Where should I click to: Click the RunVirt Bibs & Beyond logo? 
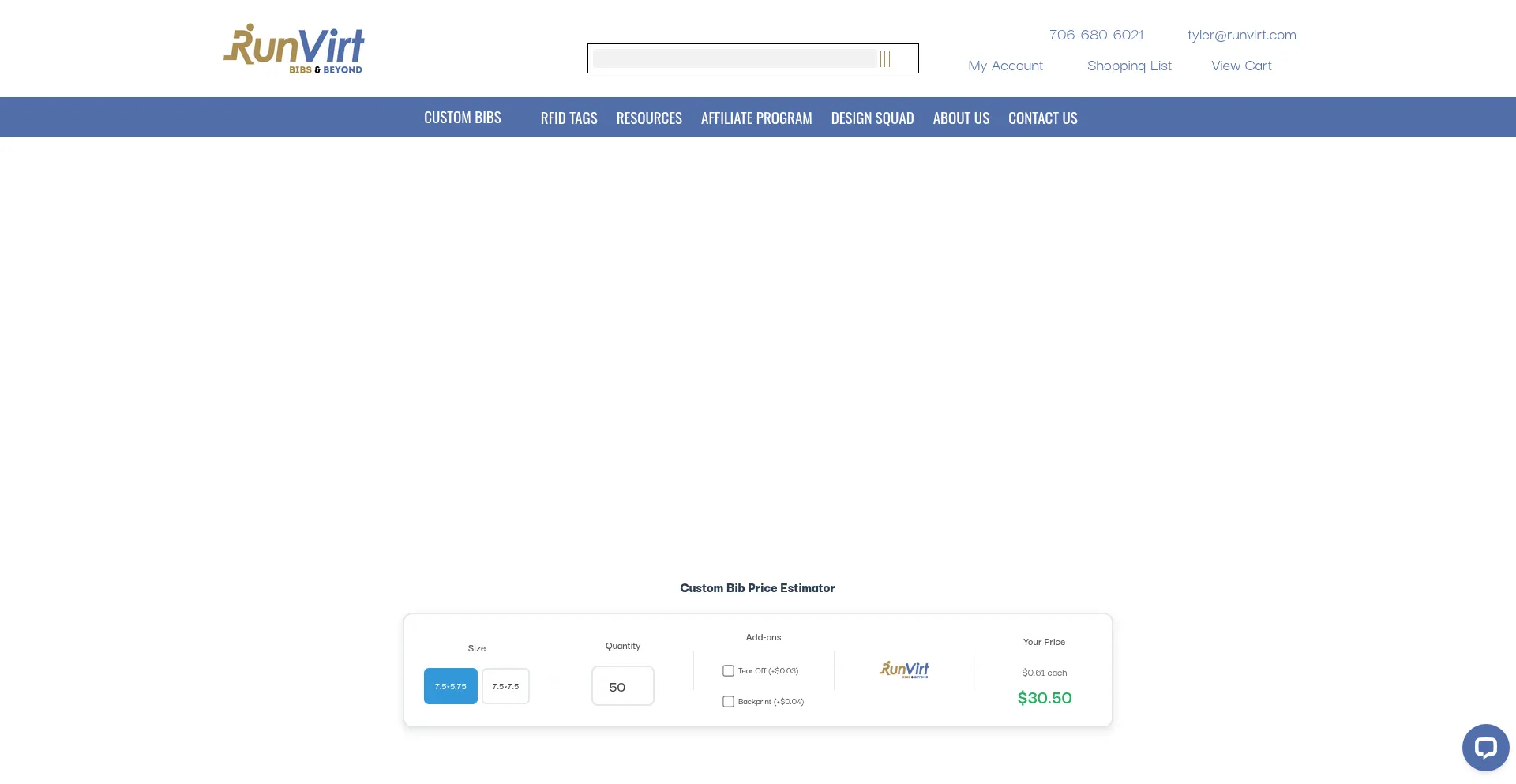tap(294, 48)
